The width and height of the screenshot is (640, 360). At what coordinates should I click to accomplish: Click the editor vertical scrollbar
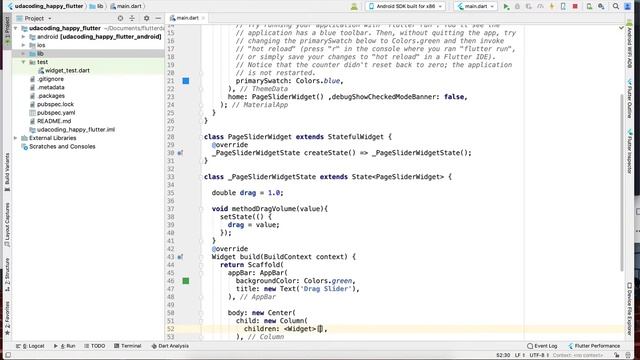[x=622, y=182]
